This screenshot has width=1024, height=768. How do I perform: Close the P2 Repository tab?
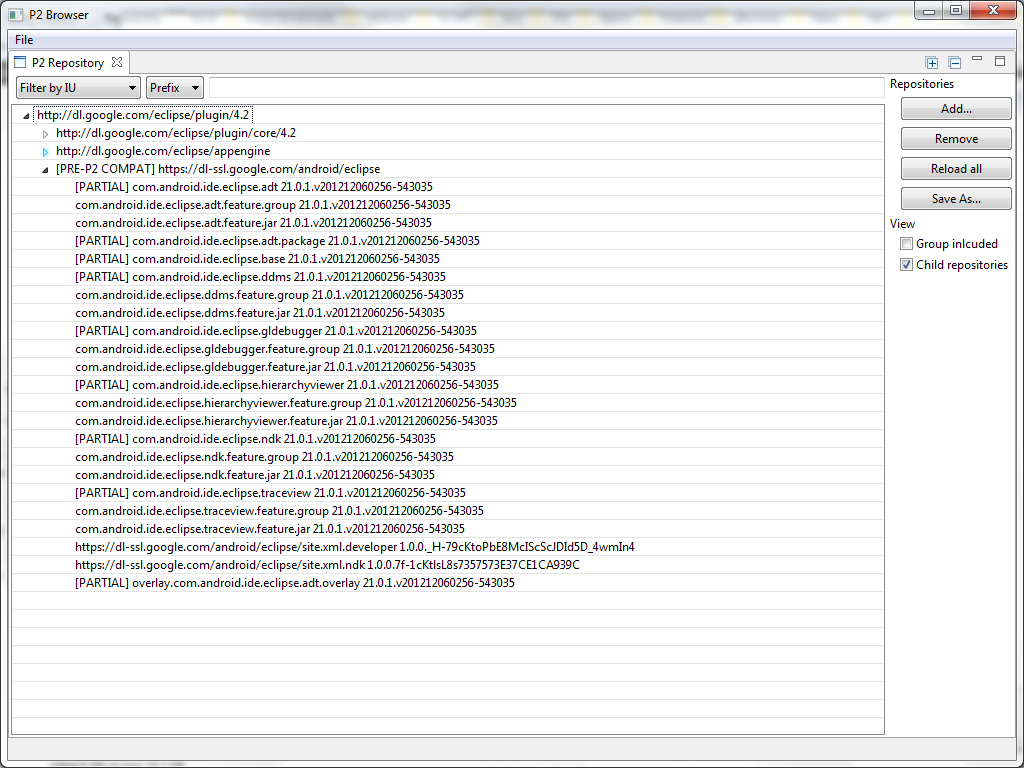tap(117, 62)
